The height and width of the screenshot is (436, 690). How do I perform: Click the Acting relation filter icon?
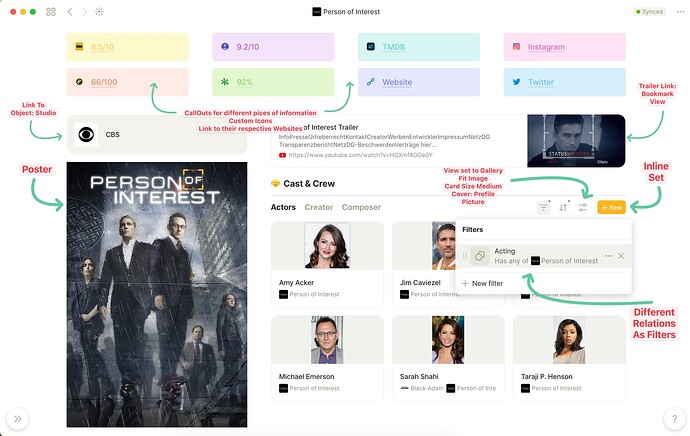point(480,256)
